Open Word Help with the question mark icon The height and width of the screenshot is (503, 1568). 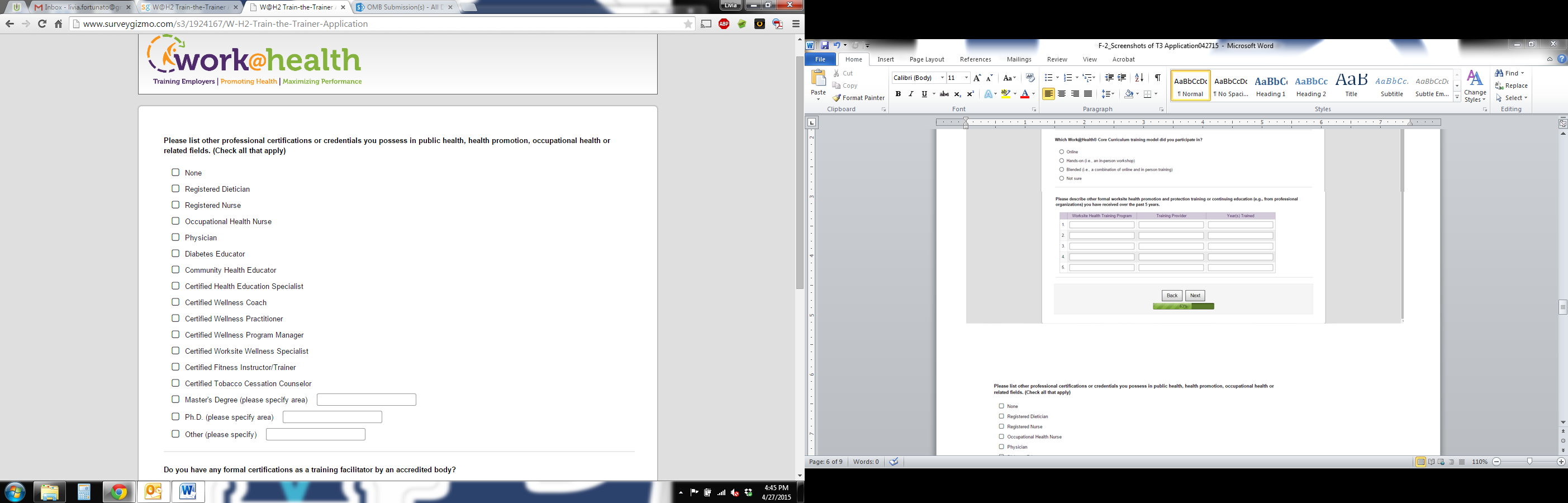1562,59
